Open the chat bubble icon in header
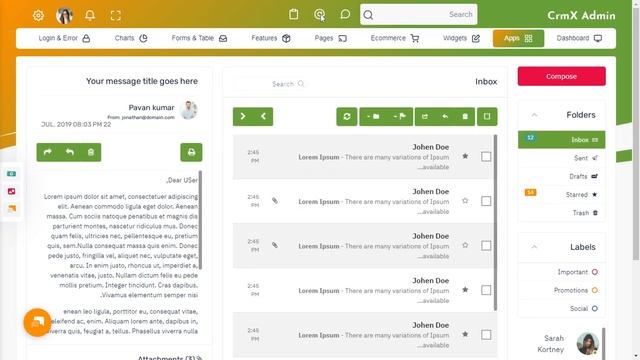 [345, 14]
